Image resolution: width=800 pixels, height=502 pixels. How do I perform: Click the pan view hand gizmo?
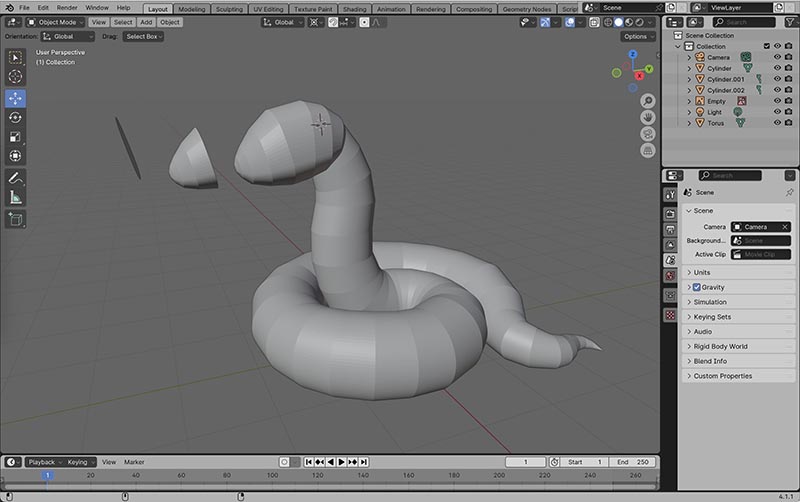click(648, 116)
